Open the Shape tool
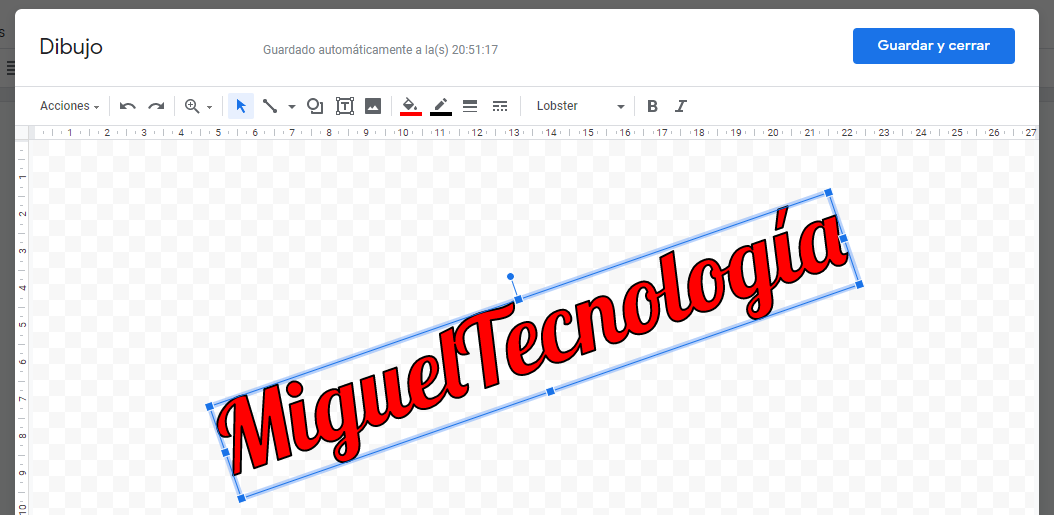Screen dimensions: 1054x515 click(315, 106)
